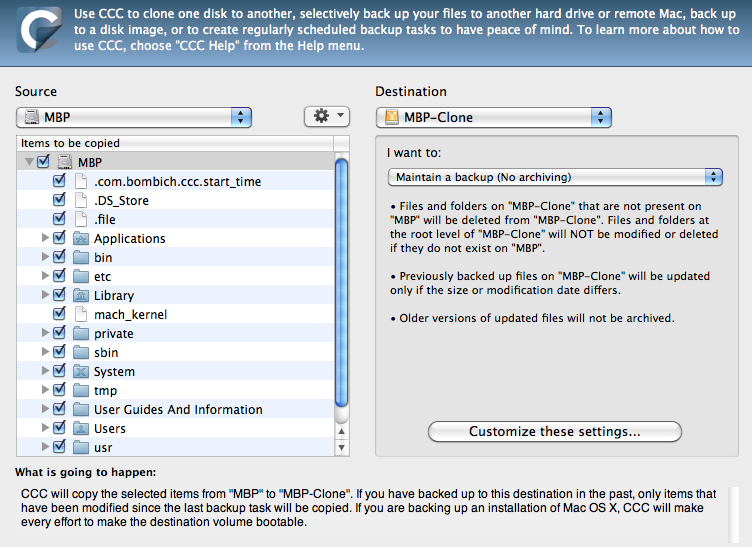Uncheck the Library checkbox
The image size is (752, 547).
59,295
